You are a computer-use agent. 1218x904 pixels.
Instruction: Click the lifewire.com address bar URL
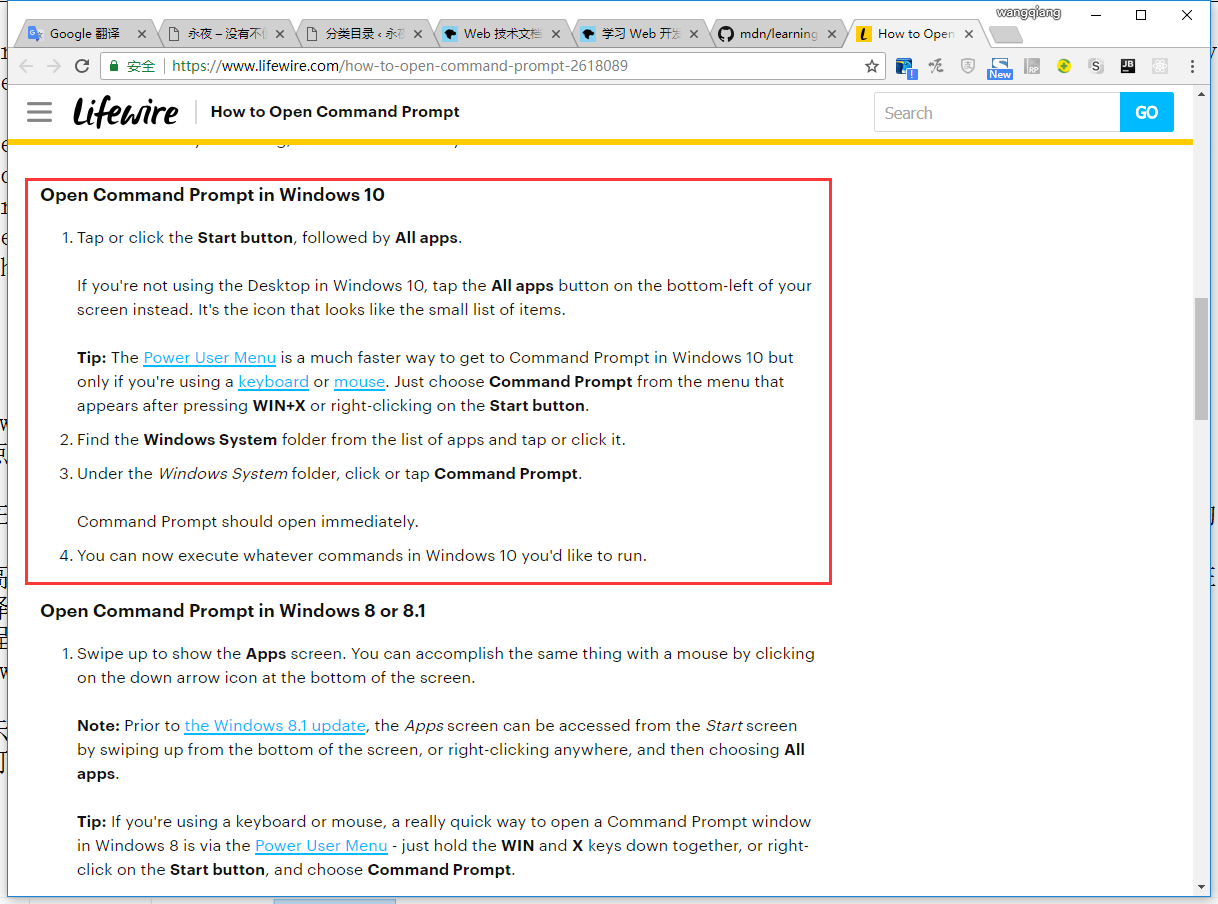pyautogui.click(x=400, y=66)
